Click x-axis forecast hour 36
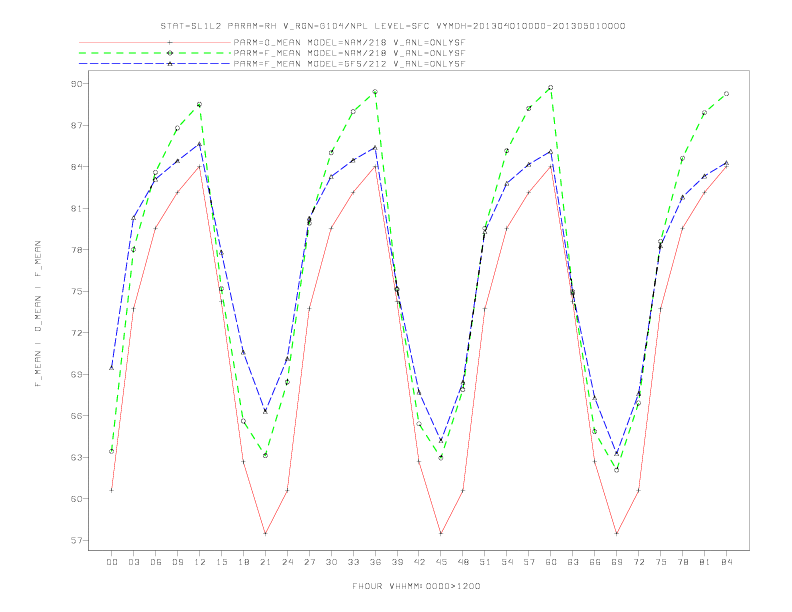Screen dimensions: 792x612 click(x=375, y=562)
